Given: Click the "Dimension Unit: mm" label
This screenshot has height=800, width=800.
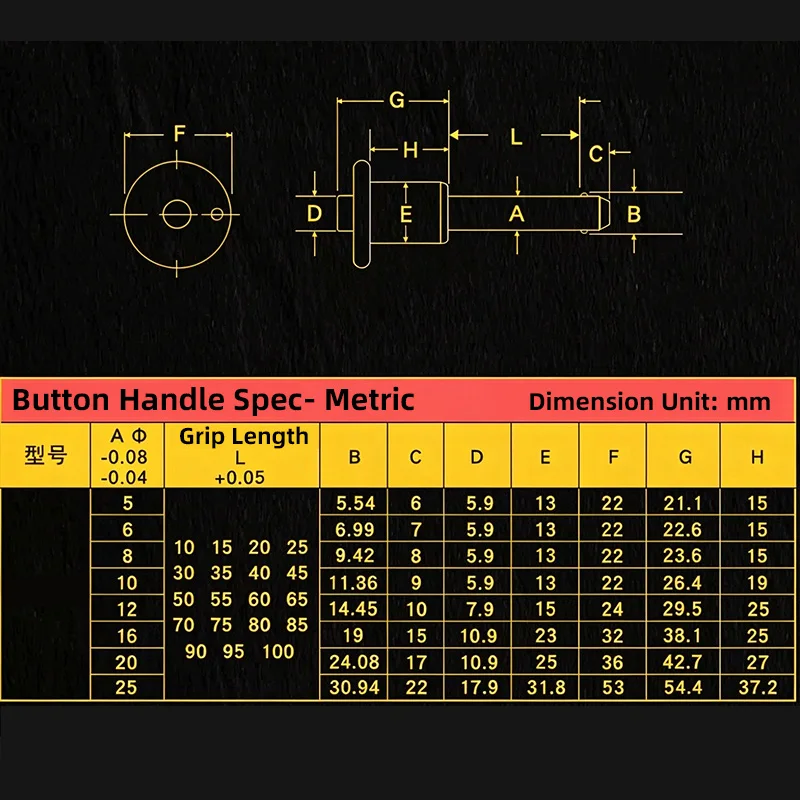Looking at the screenshot, I should click(x=649, y=402).
